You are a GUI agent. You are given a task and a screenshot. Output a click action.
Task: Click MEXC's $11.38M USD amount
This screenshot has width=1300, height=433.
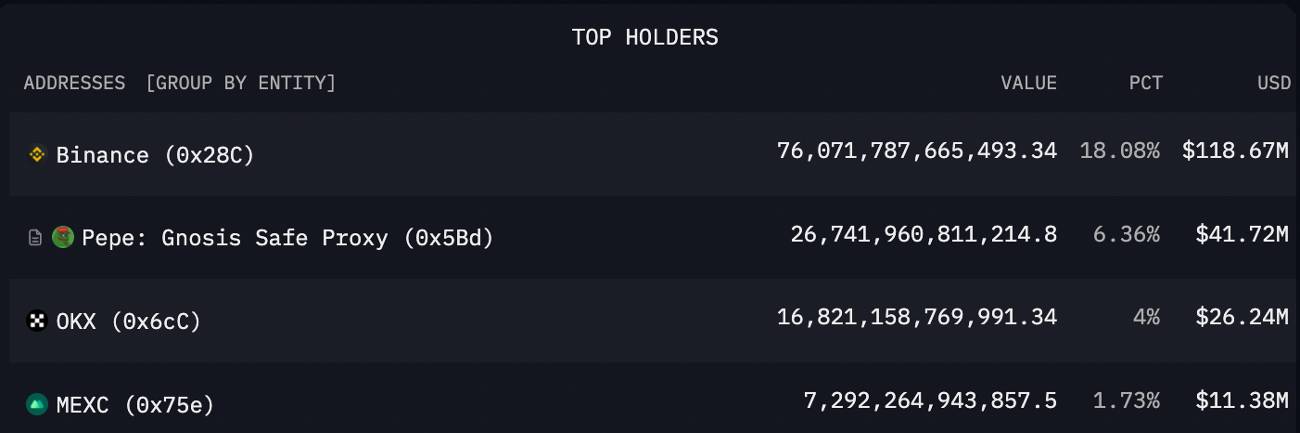[1242, 401]
